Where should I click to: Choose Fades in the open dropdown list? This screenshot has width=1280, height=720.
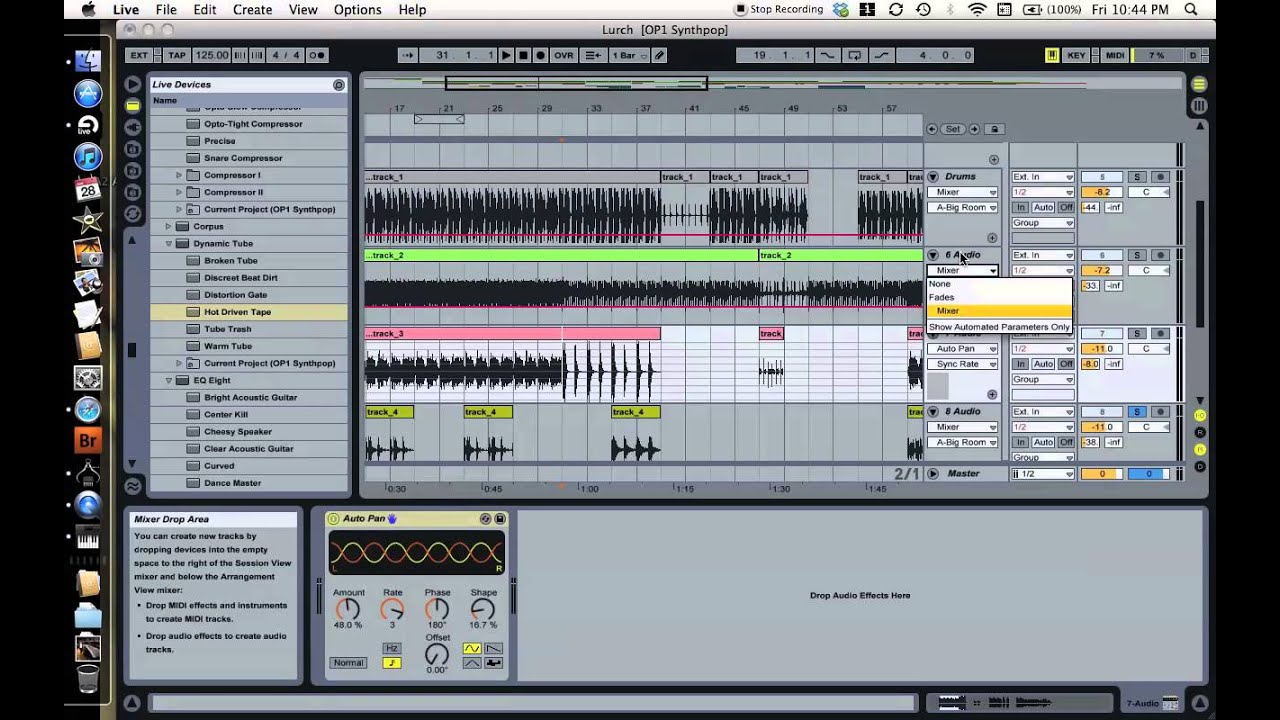pos(999,297)
